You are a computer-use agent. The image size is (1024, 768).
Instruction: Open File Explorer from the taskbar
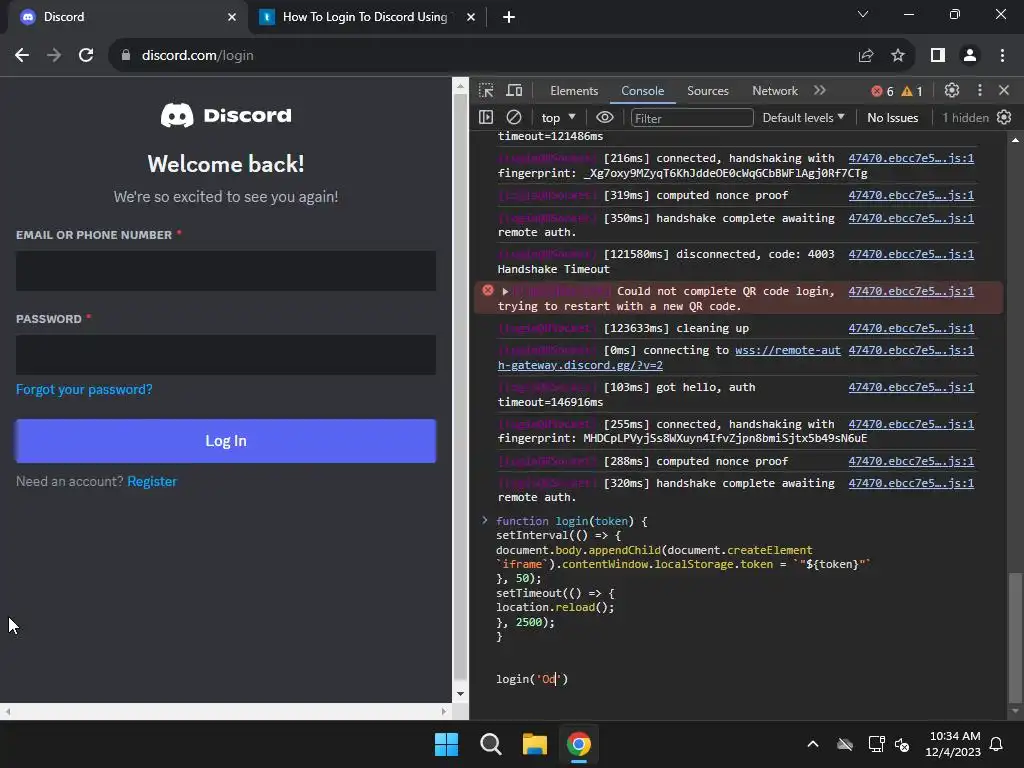pyautogui.click(x=534, y=744)
